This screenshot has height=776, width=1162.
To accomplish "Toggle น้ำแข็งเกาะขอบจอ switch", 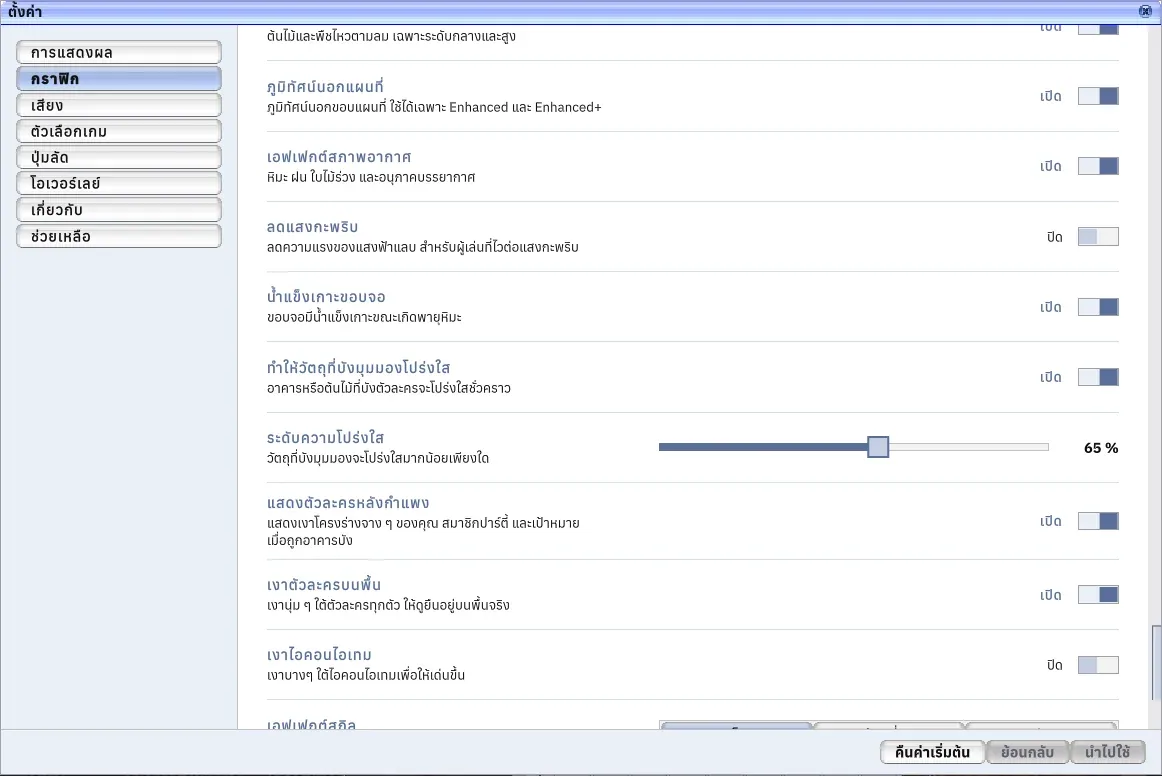I will click(x=1098, y=307).
